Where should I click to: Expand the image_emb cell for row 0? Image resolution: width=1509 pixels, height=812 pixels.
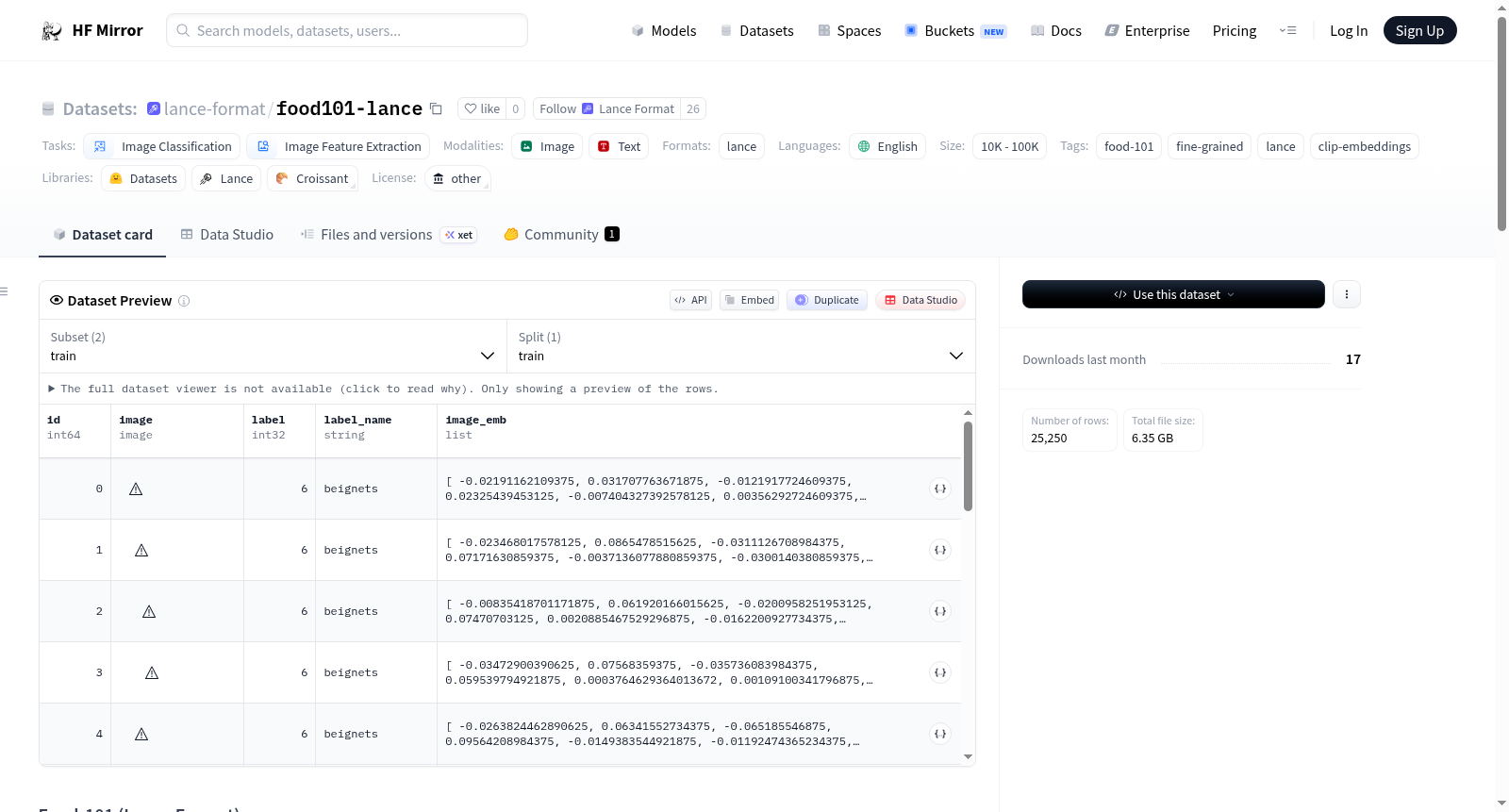pyautogui.click(x=939, y=489)
